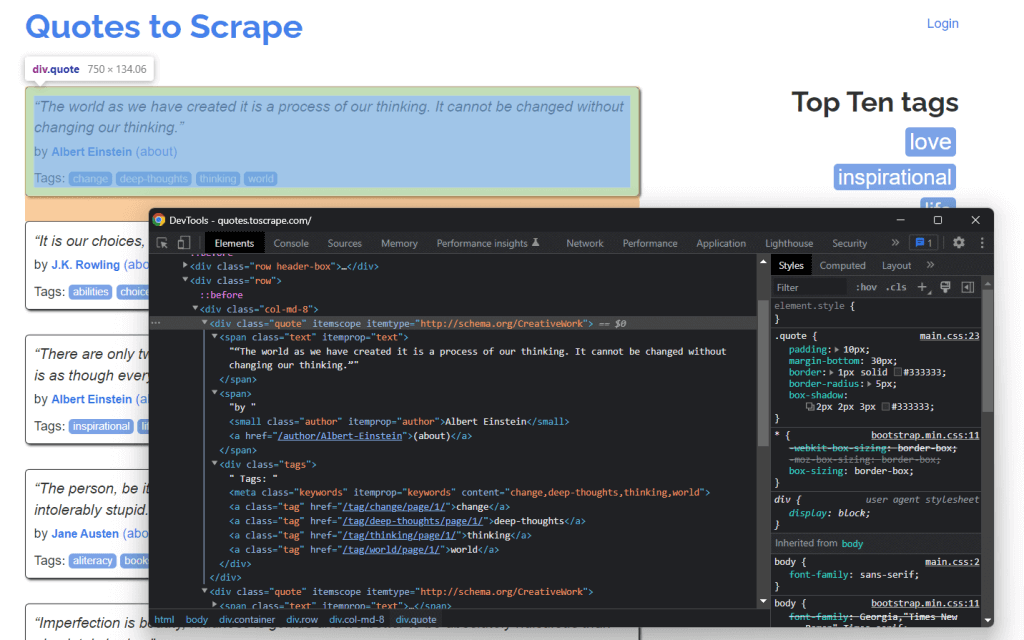Open the customize DevTools three-dot menu
Viewport: 1024px width, 640px height.
(x=981, y=242)
